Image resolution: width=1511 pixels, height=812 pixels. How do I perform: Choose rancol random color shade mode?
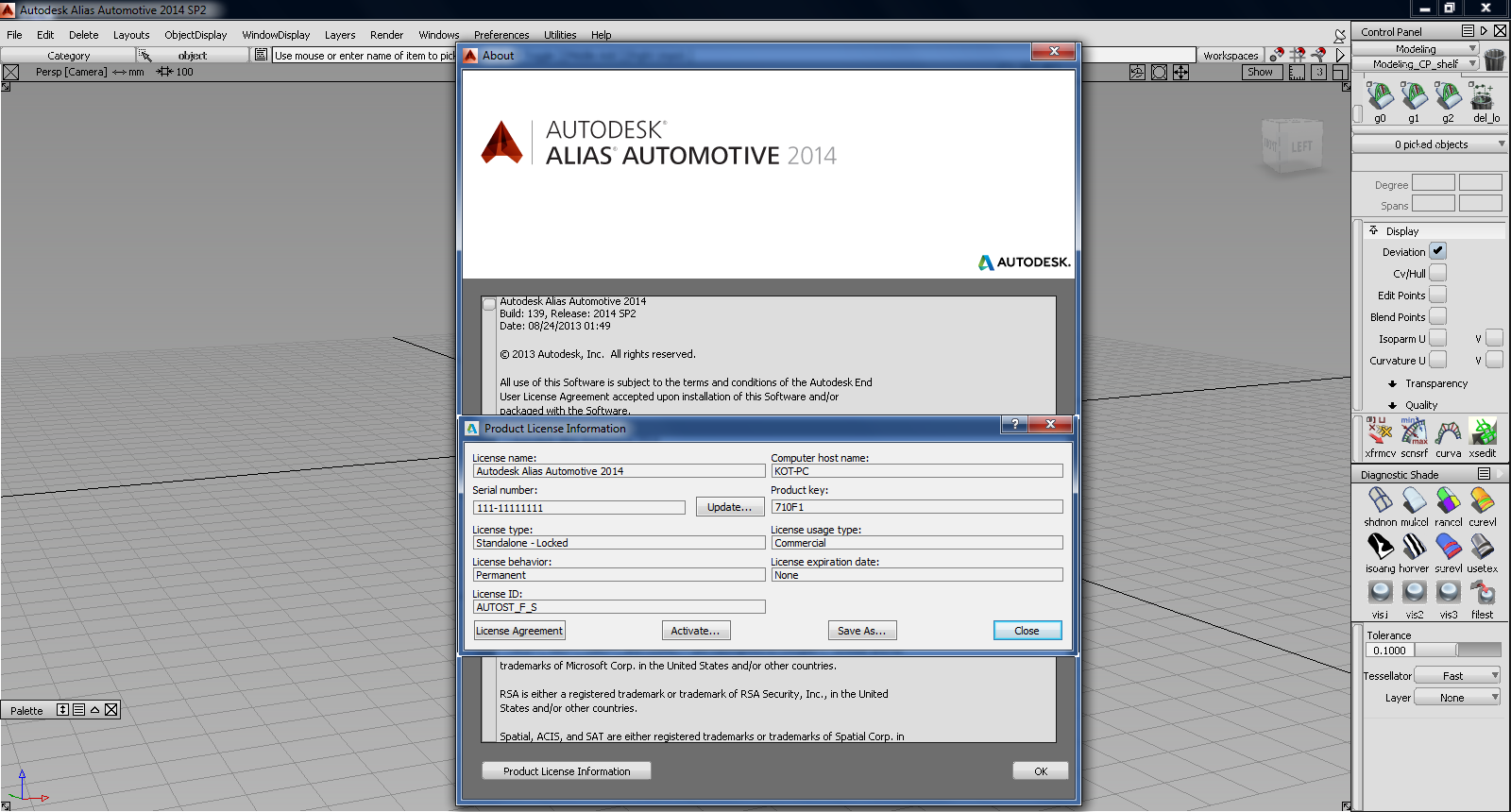click(1448, 500)
